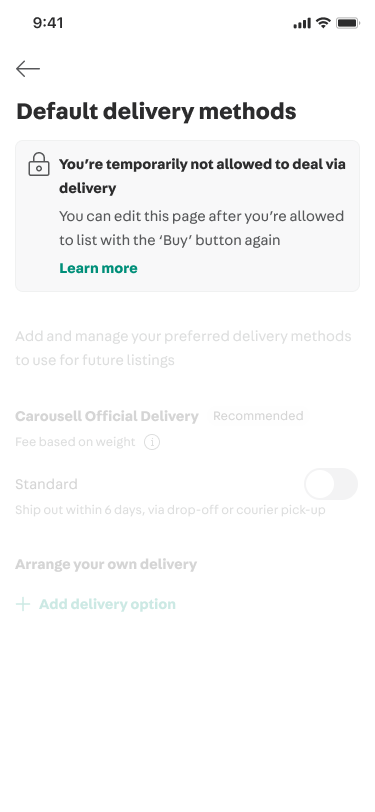Screen dimensions: 375x812
Task: Click the Fee based on weight text
Action: [75, 442]
